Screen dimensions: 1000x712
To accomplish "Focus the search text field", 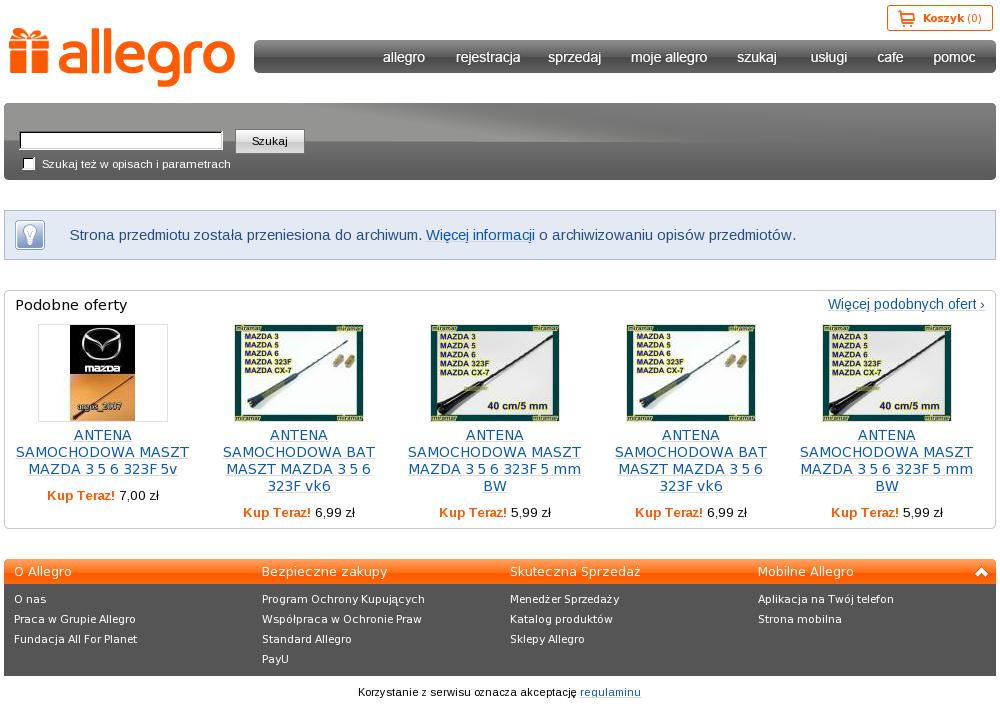I will [121, 140].
